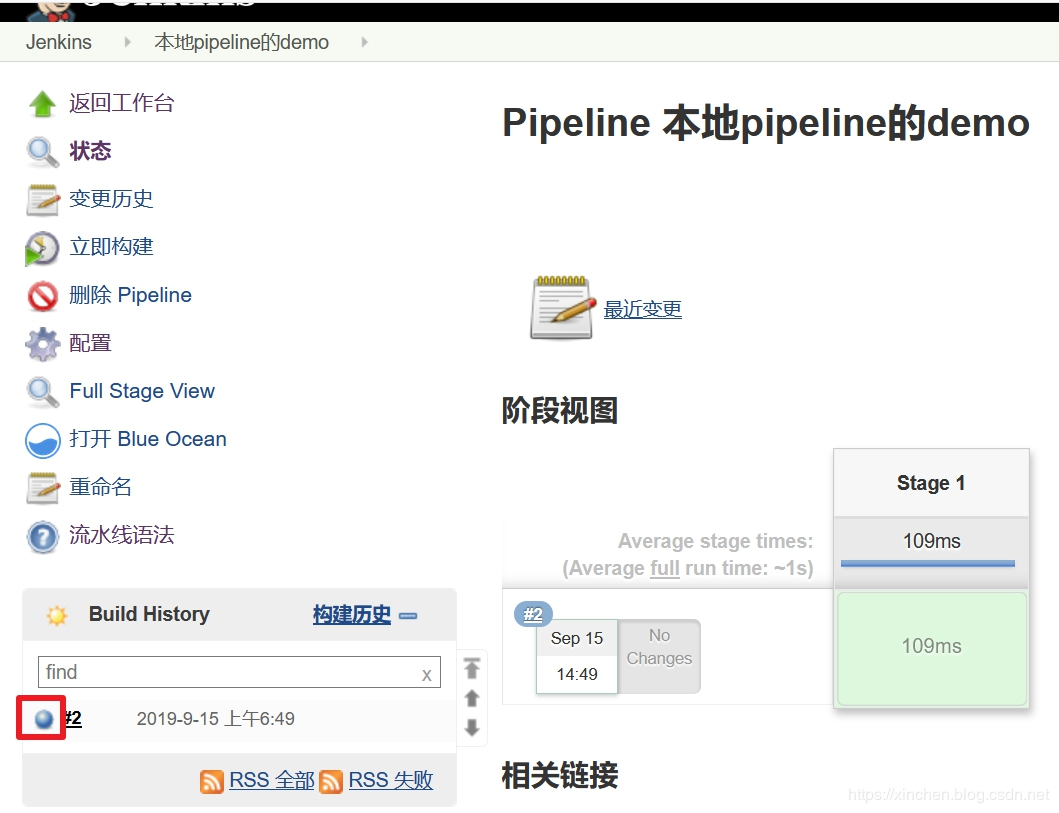
Task: Click the red prohibited Delete Pipeline icon
Action: pos(43,296)
